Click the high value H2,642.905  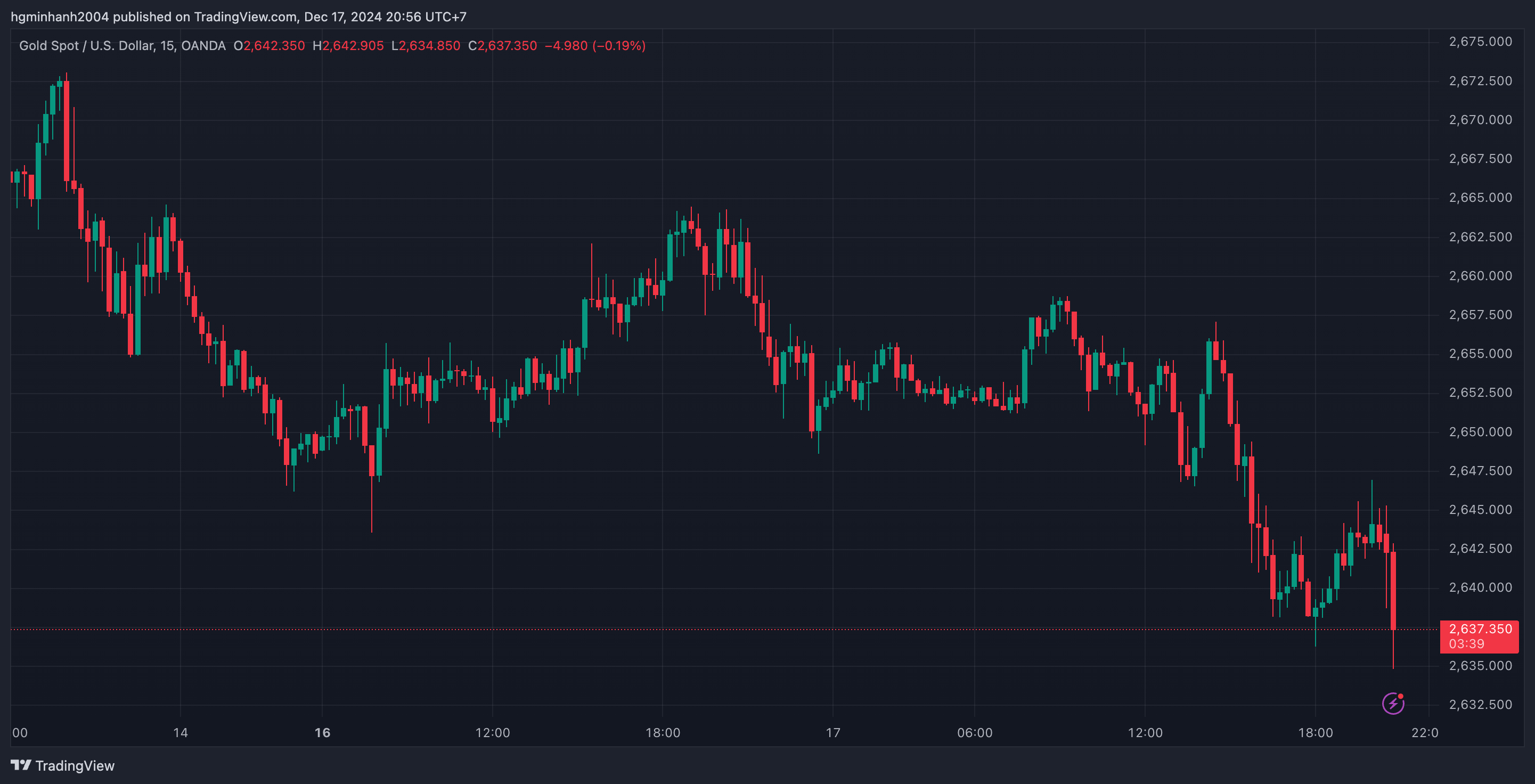coord(348,46)
